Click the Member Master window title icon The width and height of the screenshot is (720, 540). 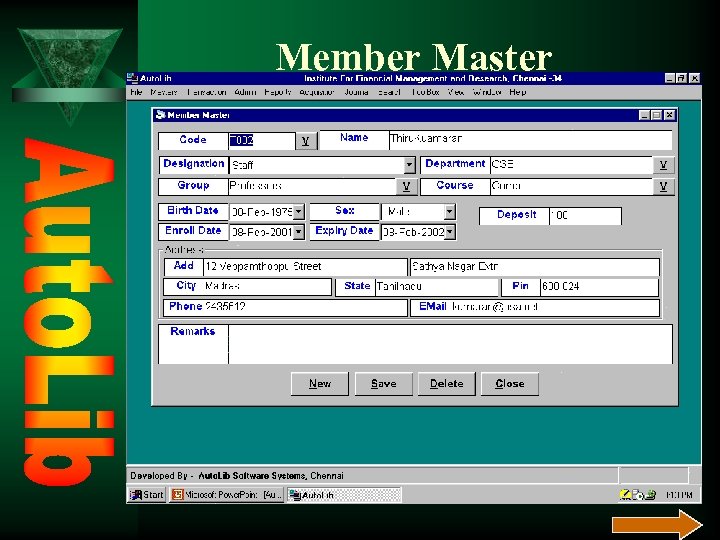160,115
